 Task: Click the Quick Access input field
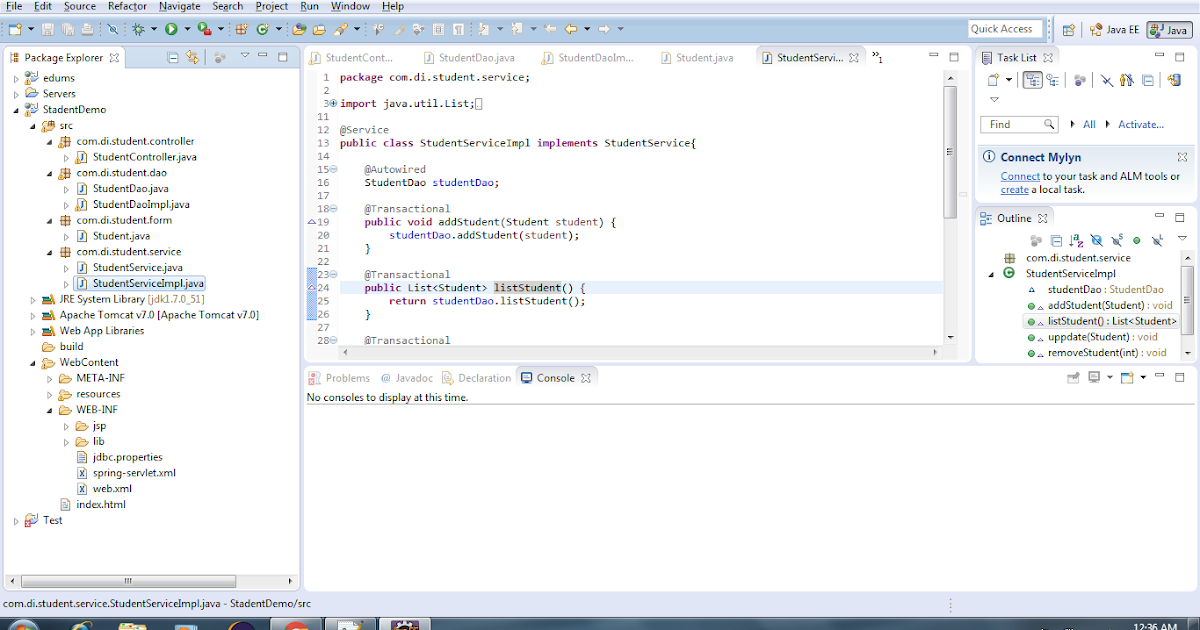(1005, 28)
